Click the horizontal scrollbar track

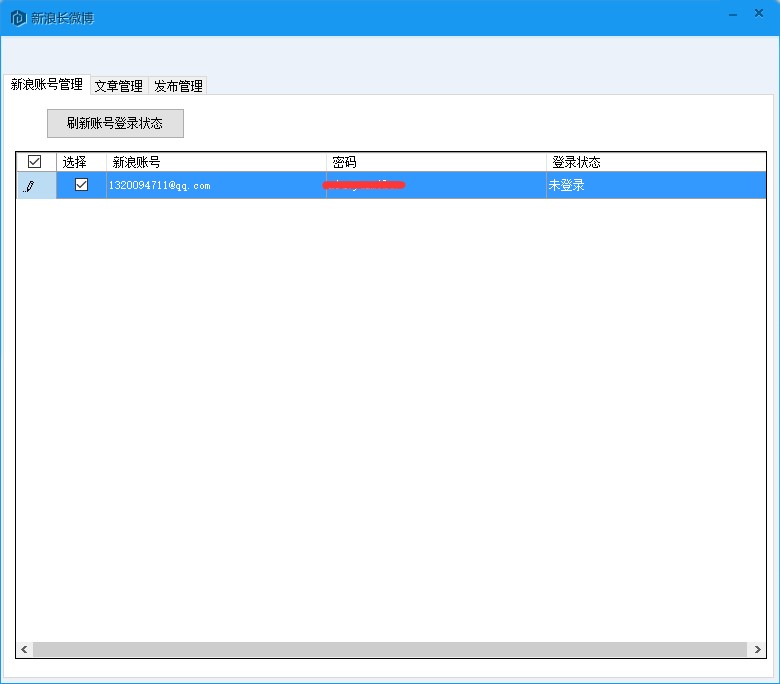tap(390, 649)
